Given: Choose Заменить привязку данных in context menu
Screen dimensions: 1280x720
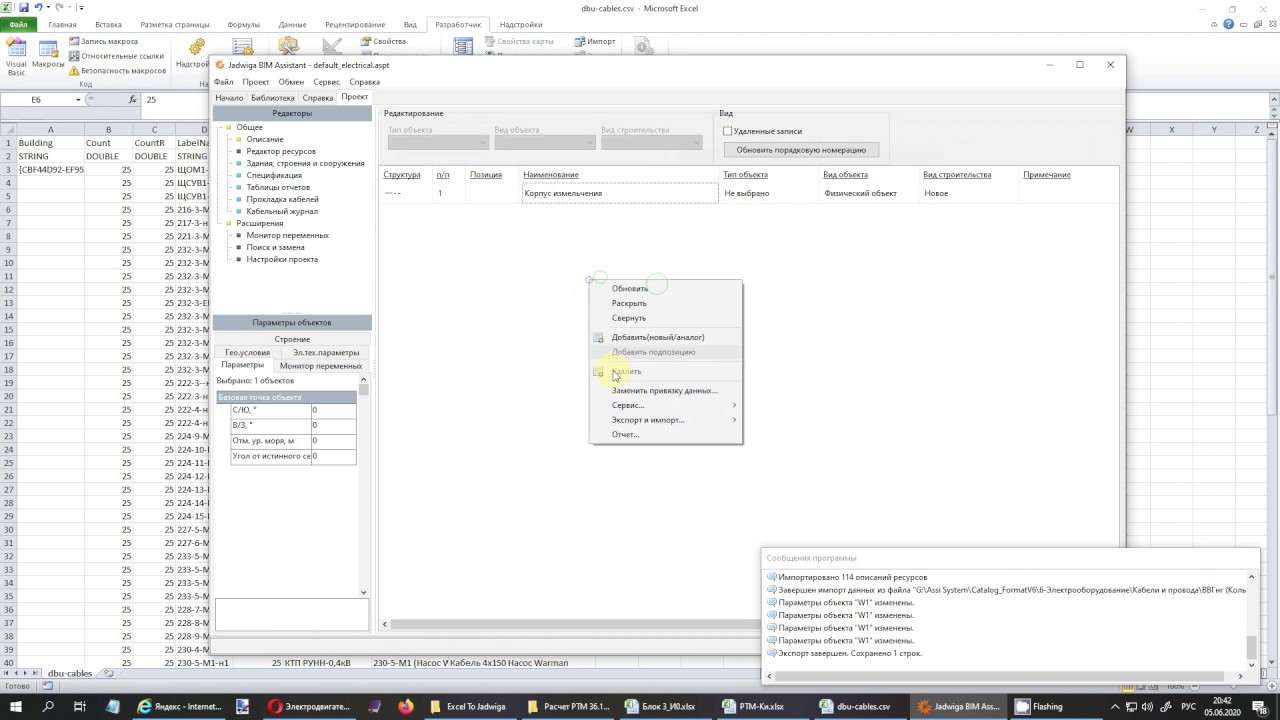Looking at the screenshot, I should coord(666,390).
